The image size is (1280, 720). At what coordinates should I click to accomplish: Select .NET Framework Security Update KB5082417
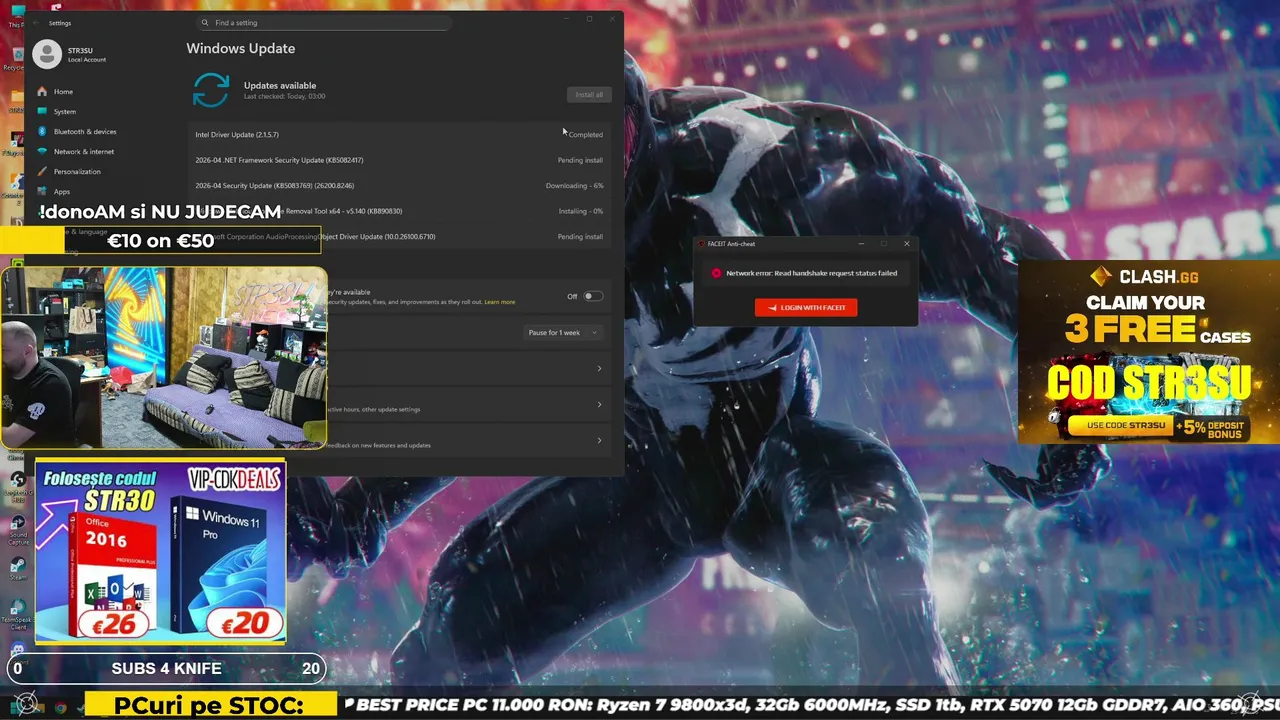400,160
